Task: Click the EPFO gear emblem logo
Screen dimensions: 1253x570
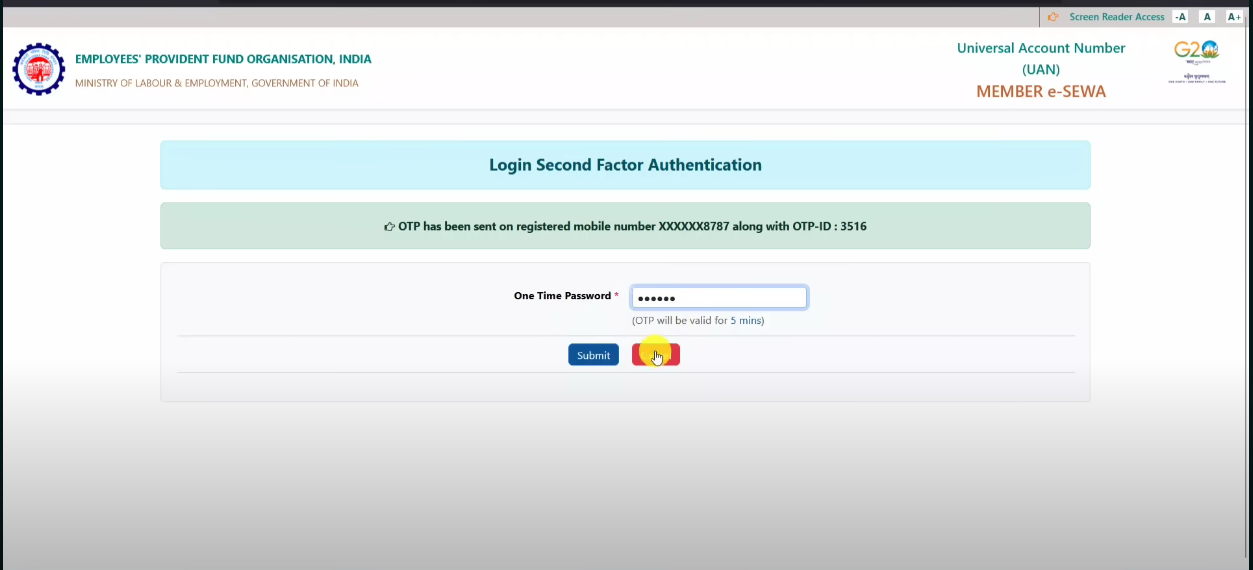Action: [x=38, y=69]
